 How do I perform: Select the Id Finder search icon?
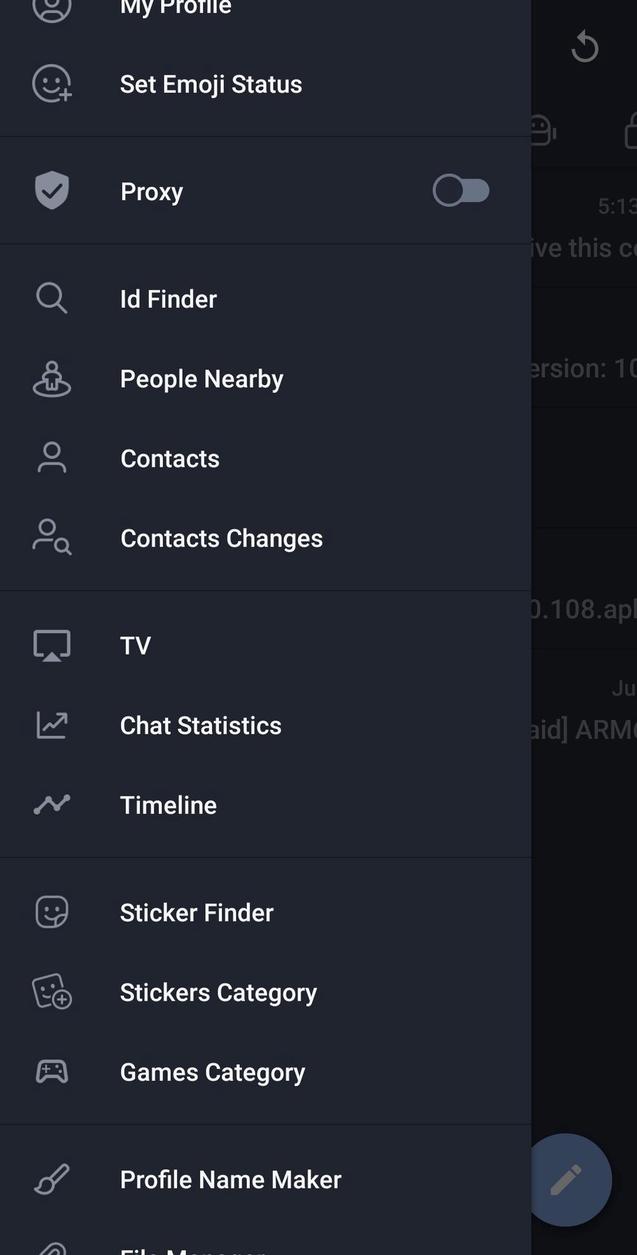click(x=51, y=298)
